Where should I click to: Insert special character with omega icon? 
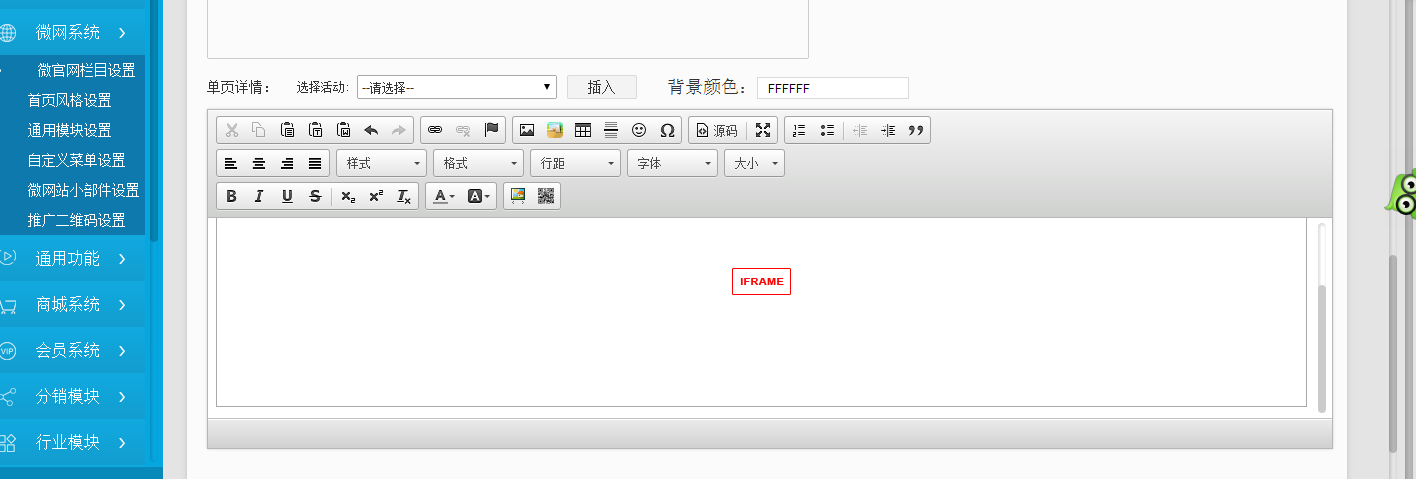pyautogui.click(x=667, y=130)
